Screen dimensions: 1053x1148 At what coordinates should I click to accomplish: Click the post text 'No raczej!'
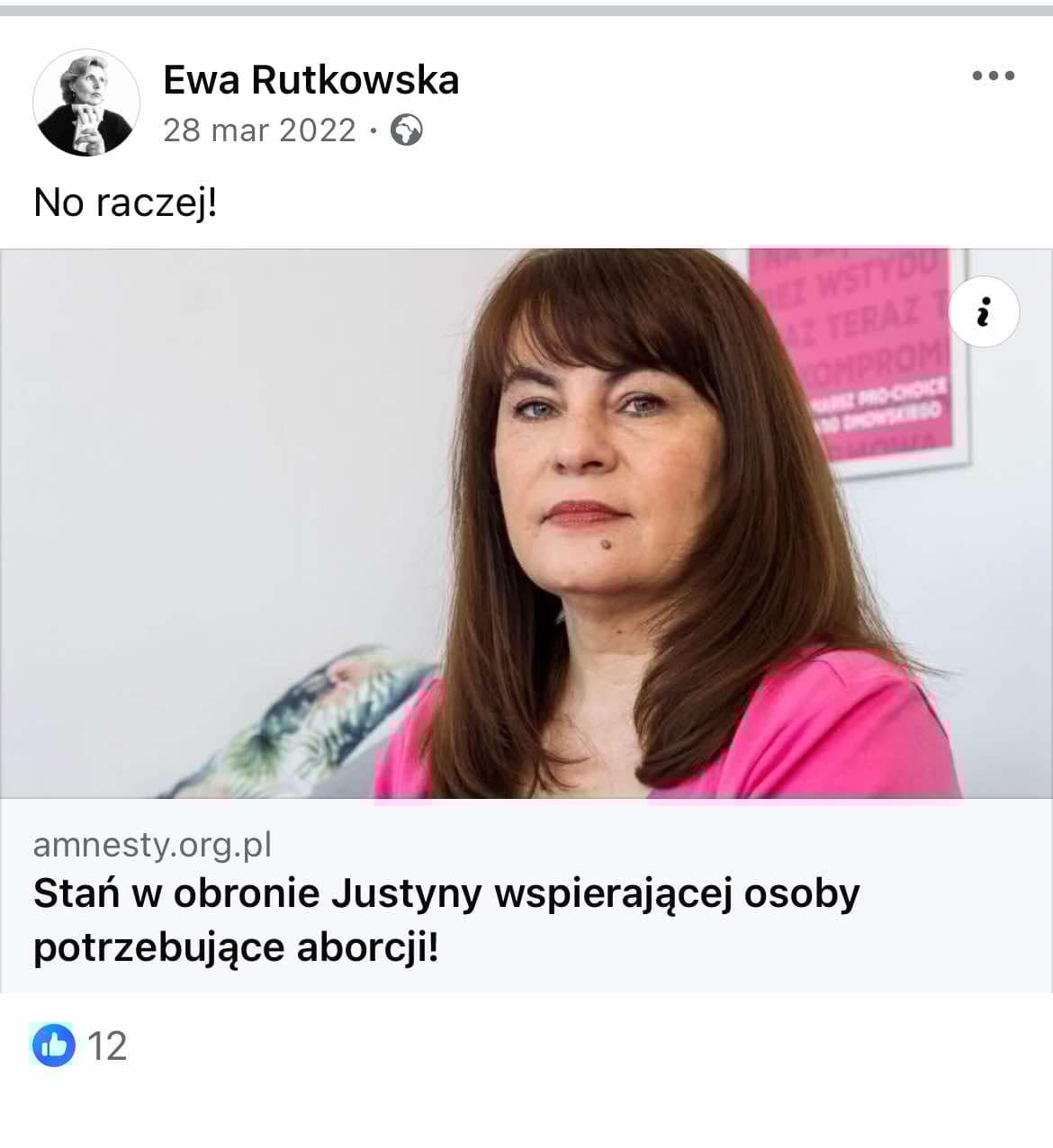(125, 202)
